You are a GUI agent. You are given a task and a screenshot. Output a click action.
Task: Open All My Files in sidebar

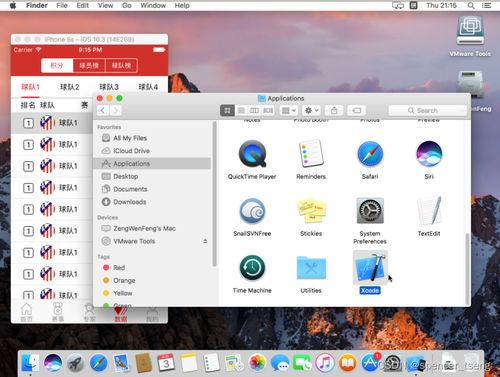(152, 138)
